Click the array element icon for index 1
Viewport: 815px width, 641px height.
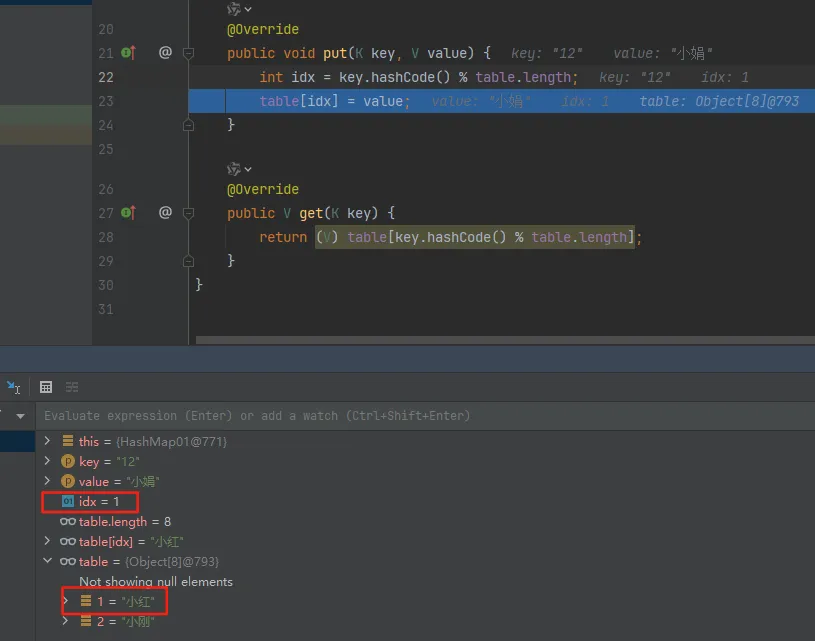86,601
